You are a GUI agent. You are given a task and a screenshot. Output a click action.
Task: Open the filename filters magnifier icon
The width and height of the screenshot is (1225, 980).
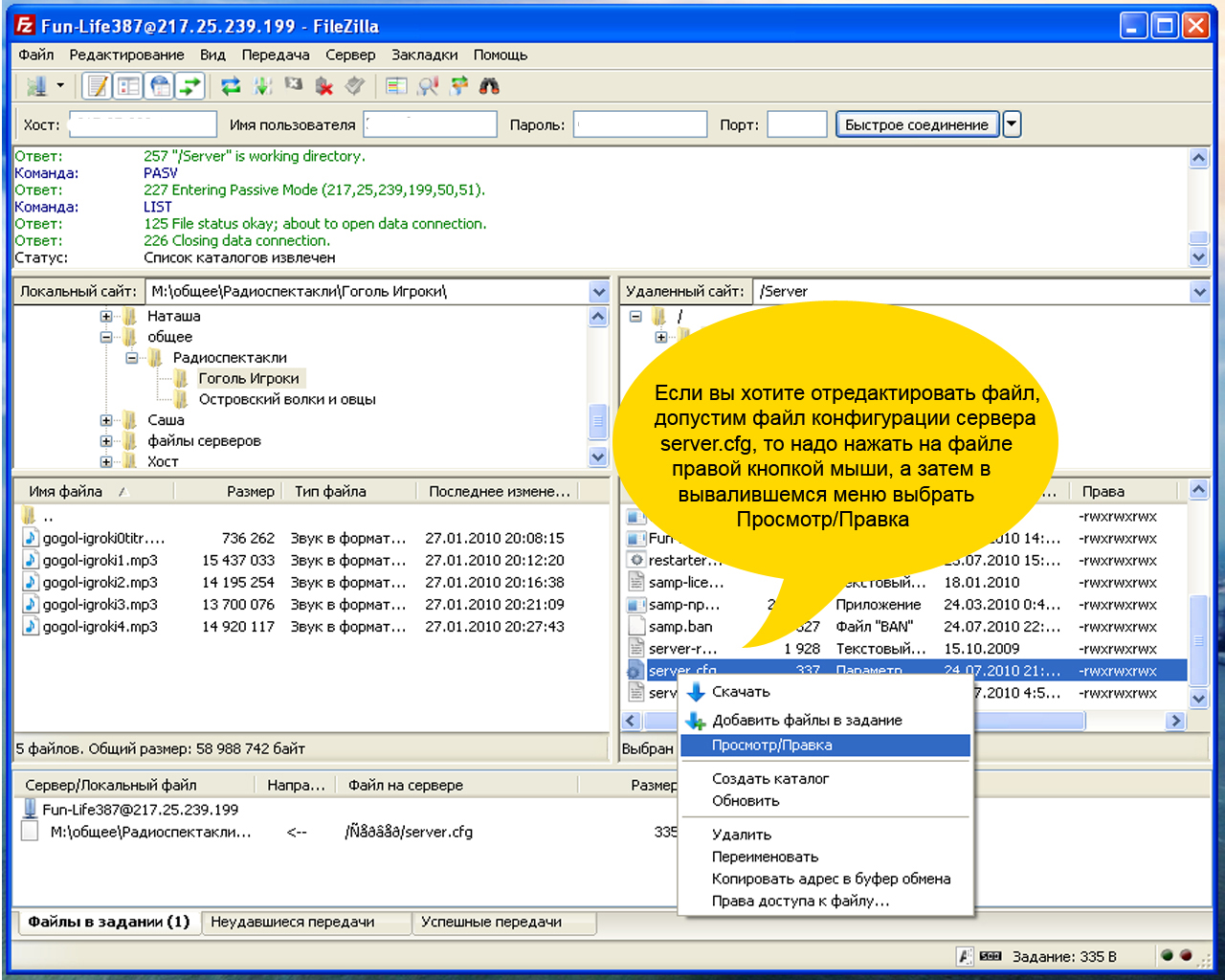tap(428, 86)
